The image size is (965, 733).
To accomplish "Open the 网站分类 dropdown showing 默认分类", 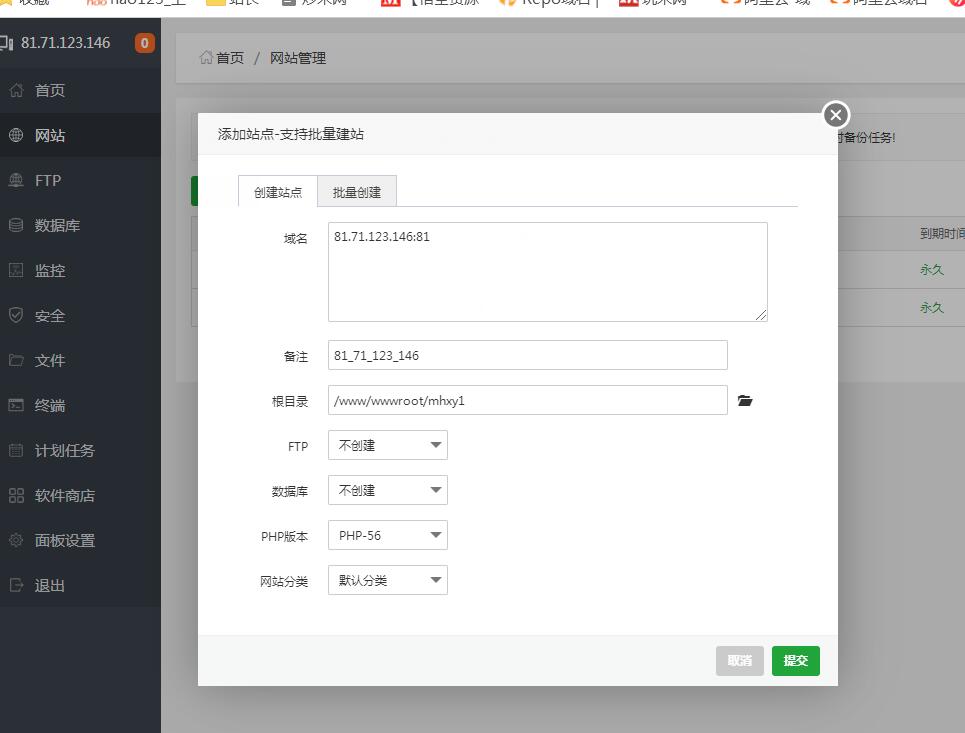I will (x=388, y=581).
